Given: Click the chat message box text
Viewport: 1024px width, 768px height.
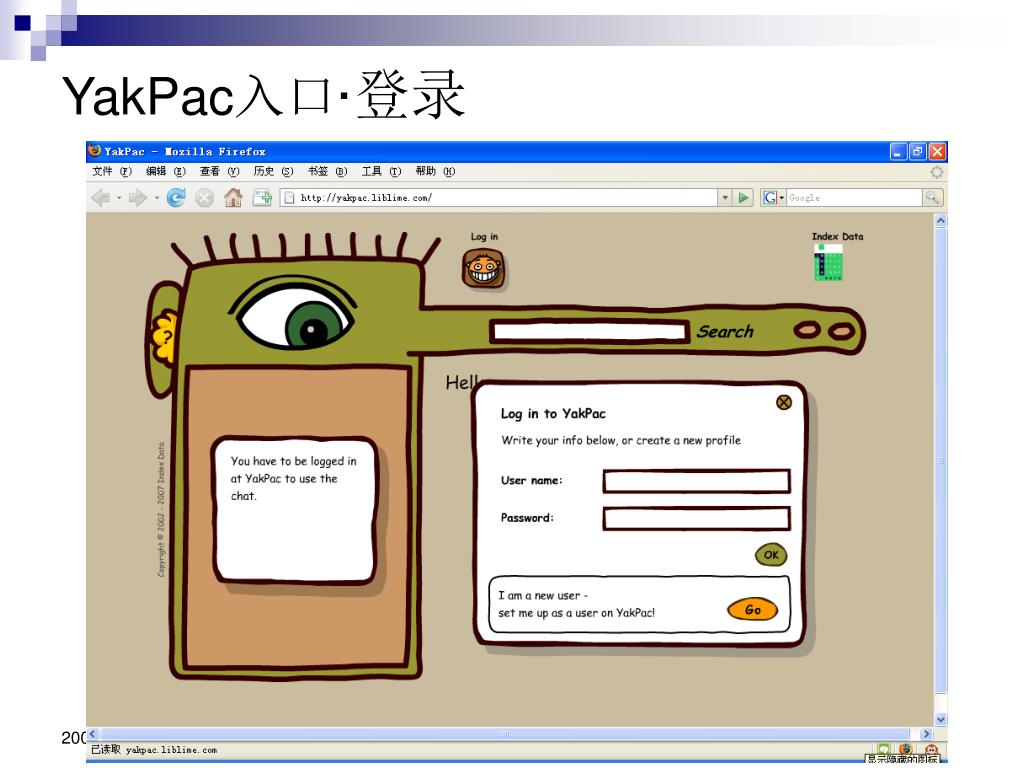Looking at the screenshot, I should 293,479.
